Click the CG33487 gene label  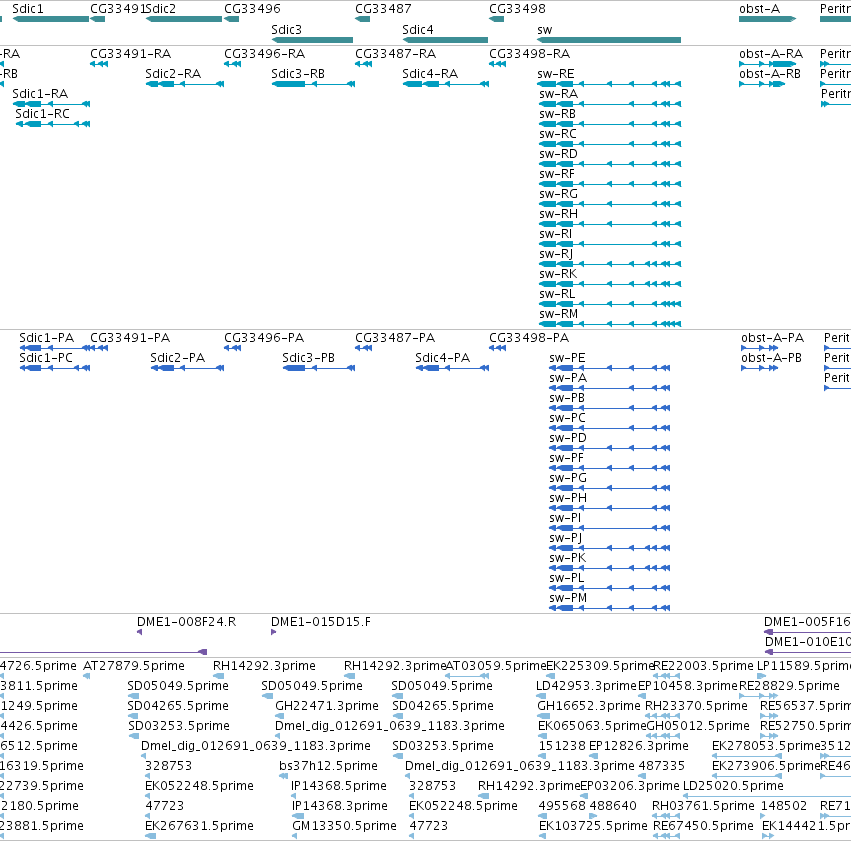(x=383, y=9)
